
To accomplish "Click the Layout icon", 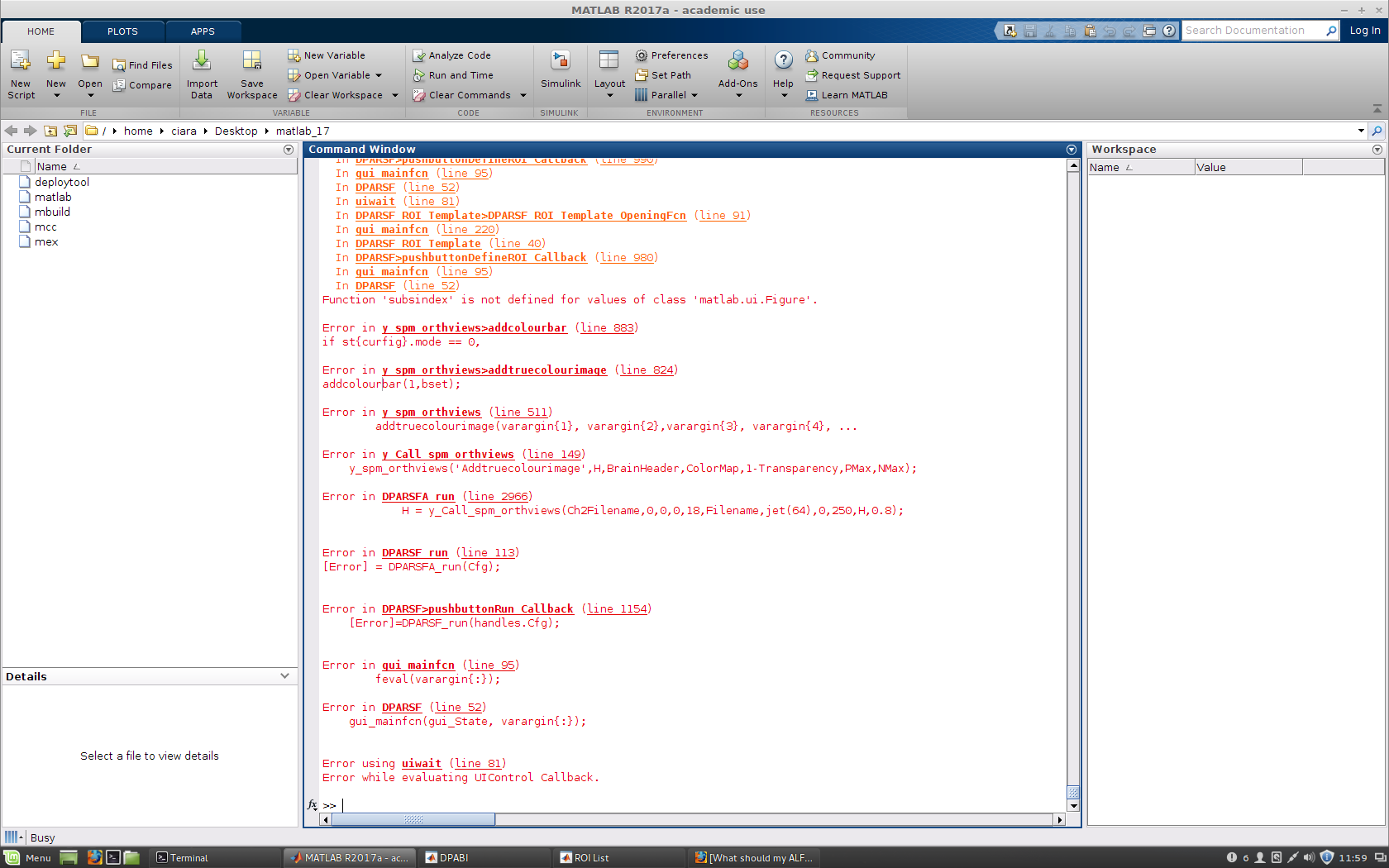I will point(609,61).
